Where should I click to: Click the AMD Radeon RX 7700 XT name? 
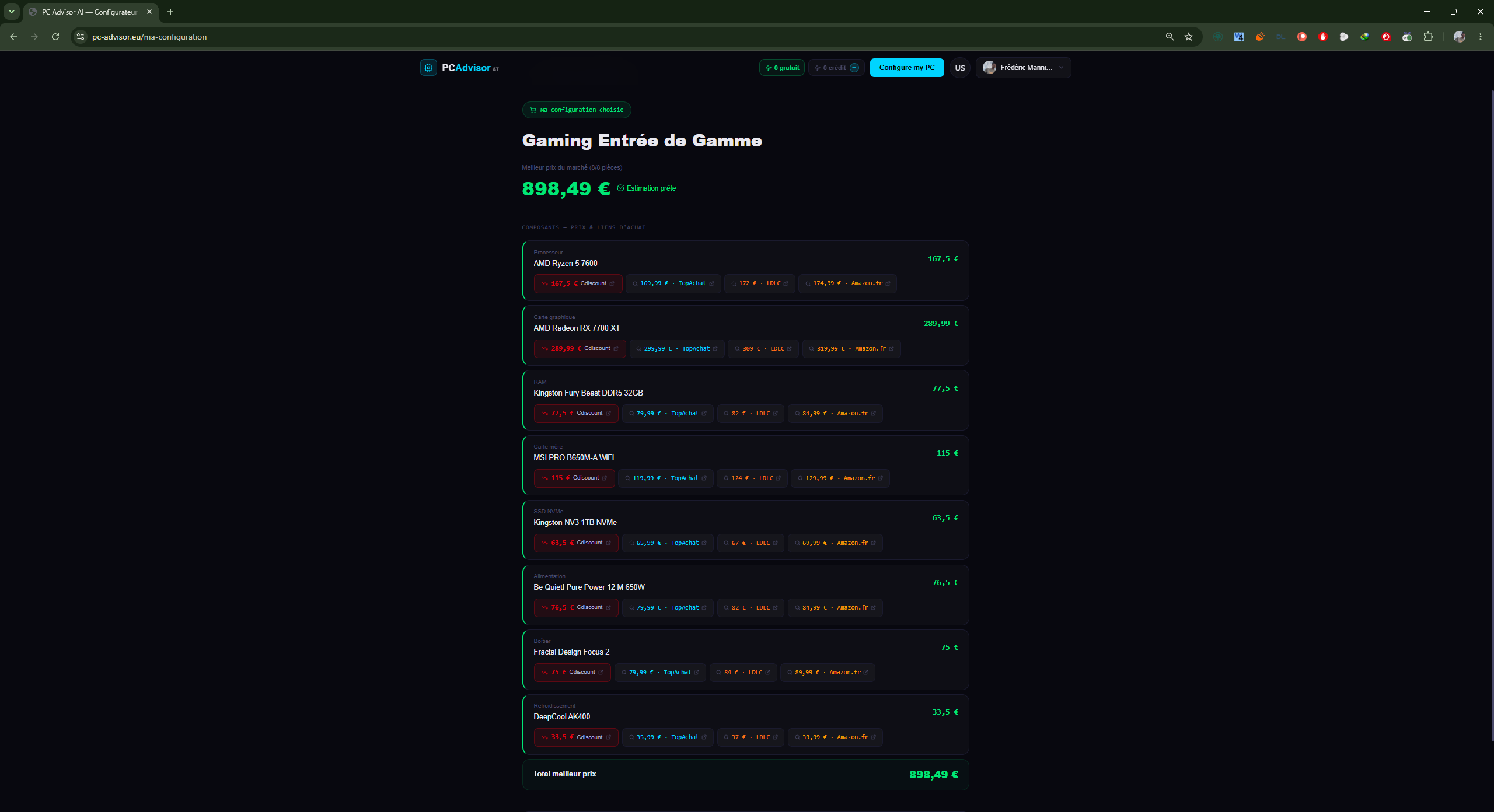click(x=577, y=328)
